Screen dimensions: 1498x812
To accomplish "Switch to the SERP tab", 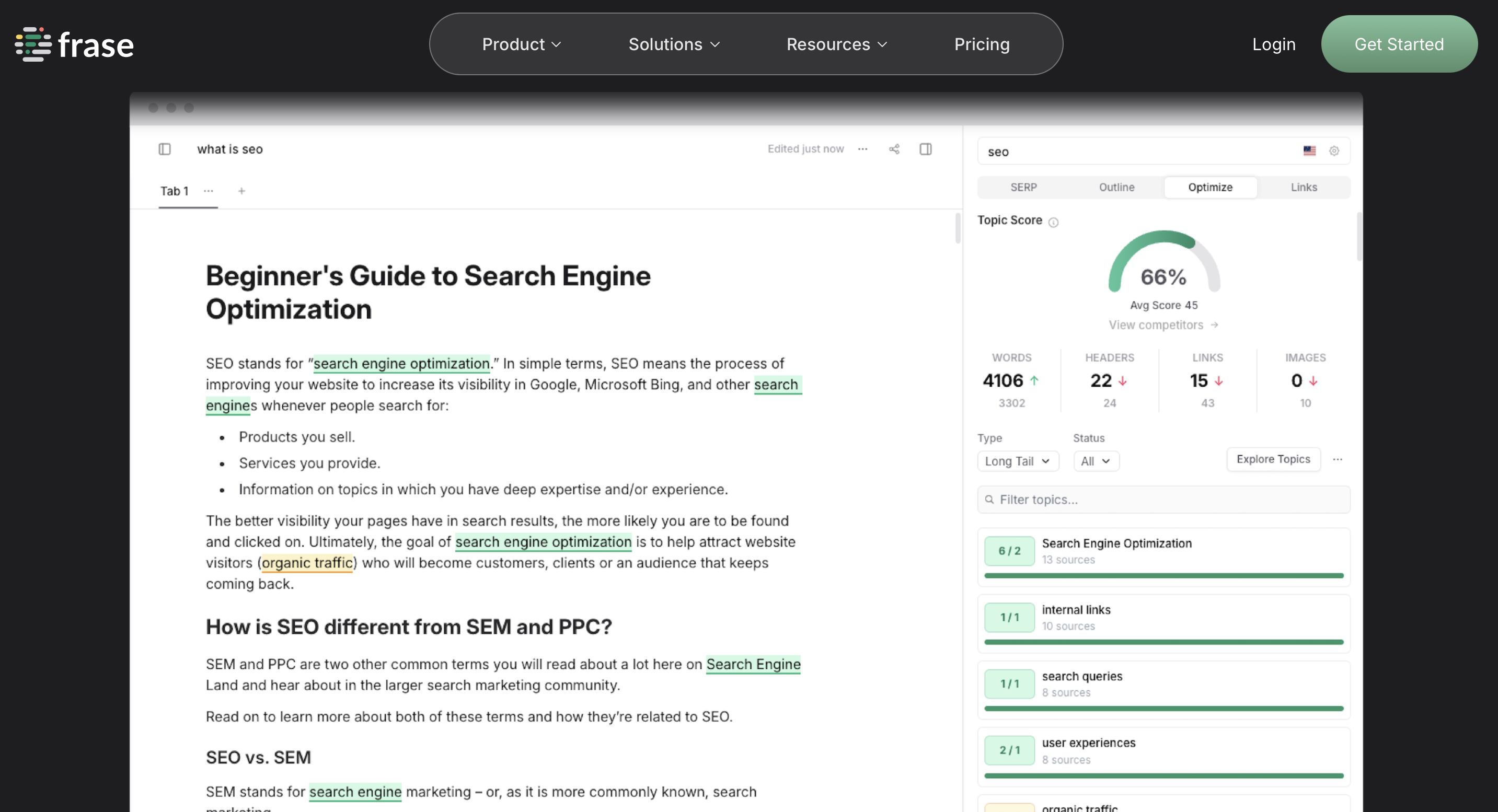I will (1023, 187).
